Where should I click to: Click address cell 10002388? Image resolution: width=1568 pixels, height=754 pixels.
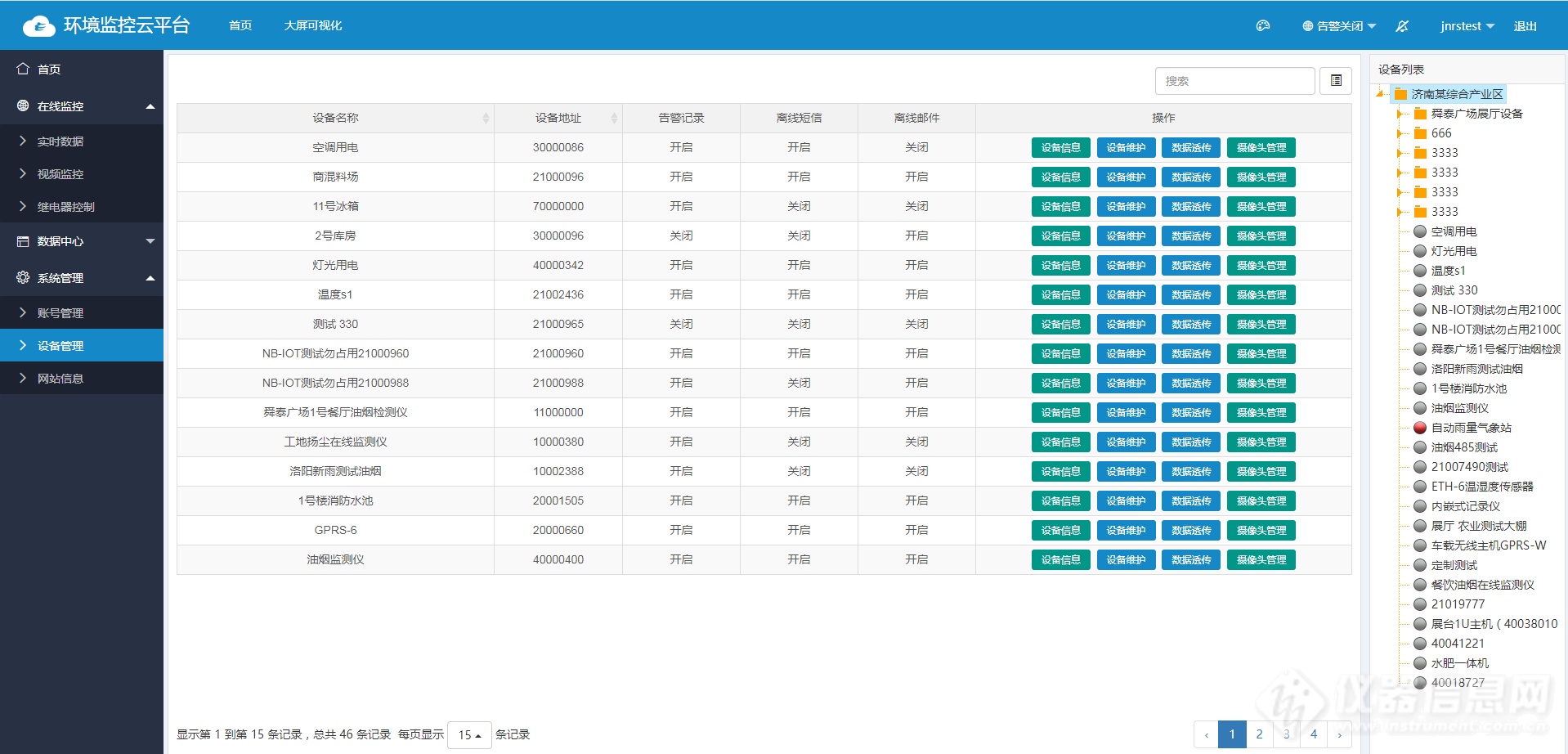pos(558,471)
